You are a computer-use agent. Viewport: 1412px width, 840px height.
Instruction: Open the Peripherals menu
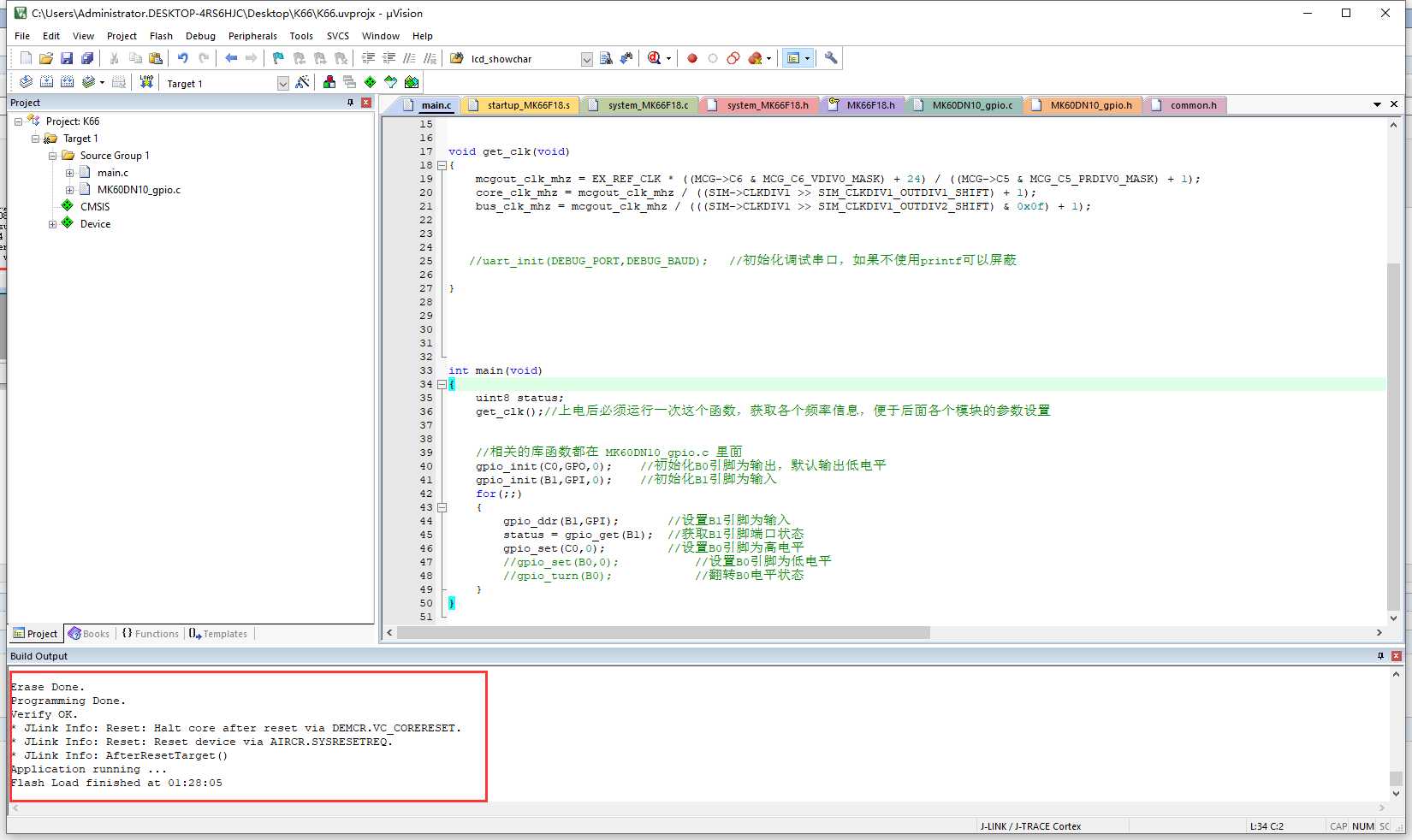pyautogui.click(x=252, y=36)
